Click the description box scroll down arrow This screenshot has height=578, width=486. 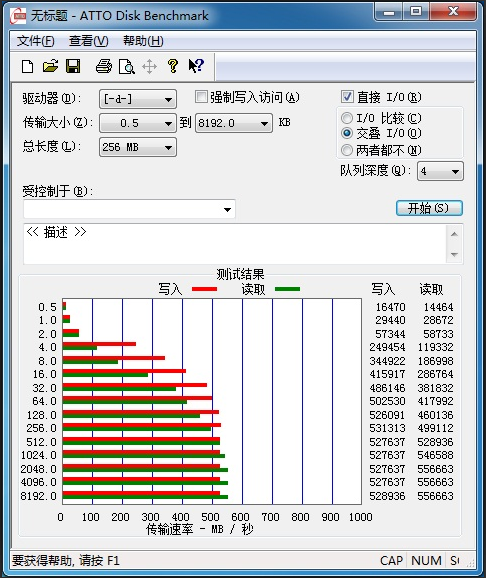(x=454, y=254)
